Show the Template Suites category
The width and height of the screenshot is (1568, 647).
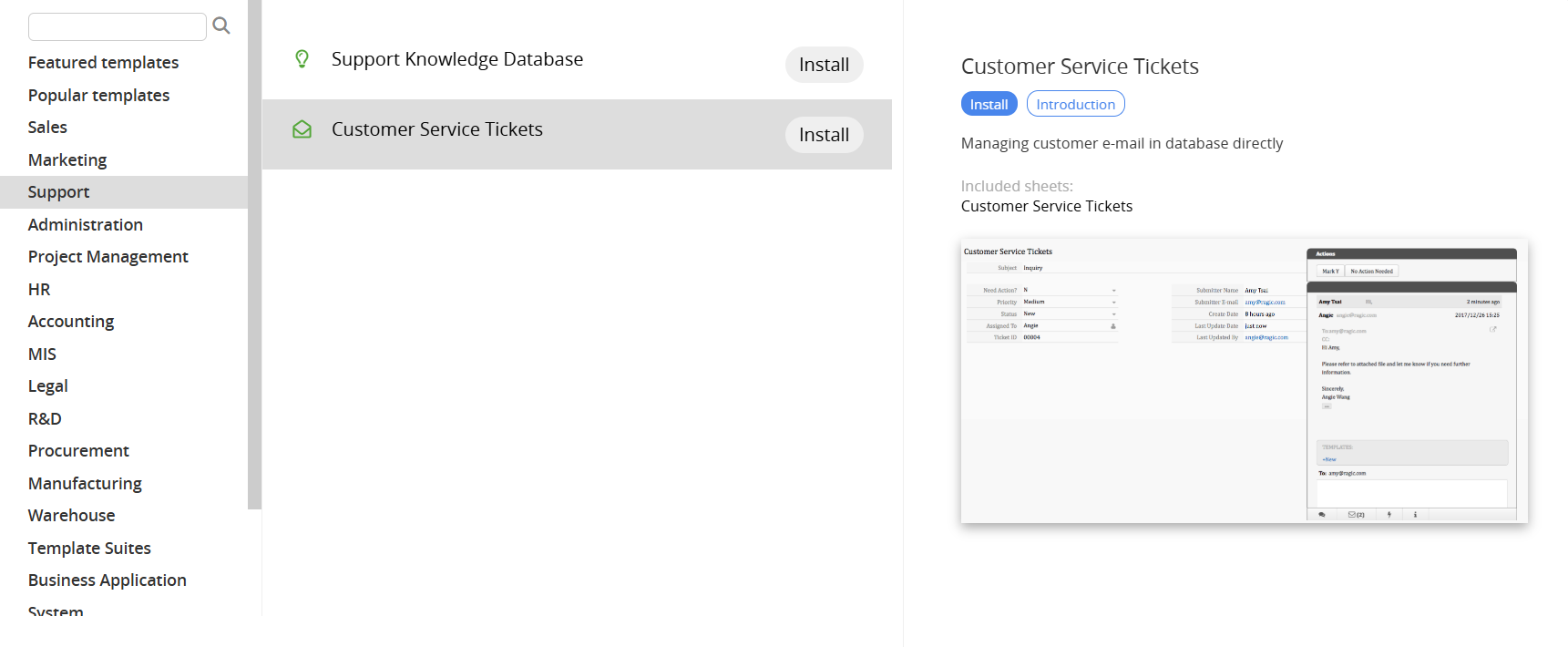tap(89, 549)
